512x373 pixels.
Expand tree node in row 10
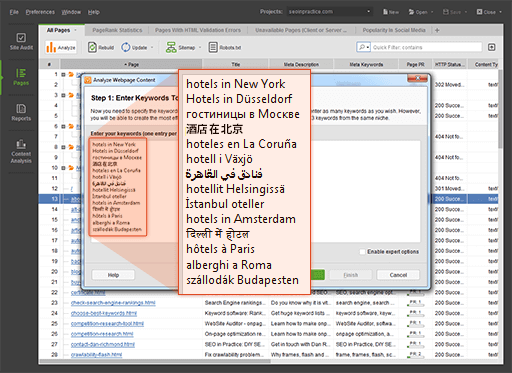pyautogui.click(x=63, y=168)
